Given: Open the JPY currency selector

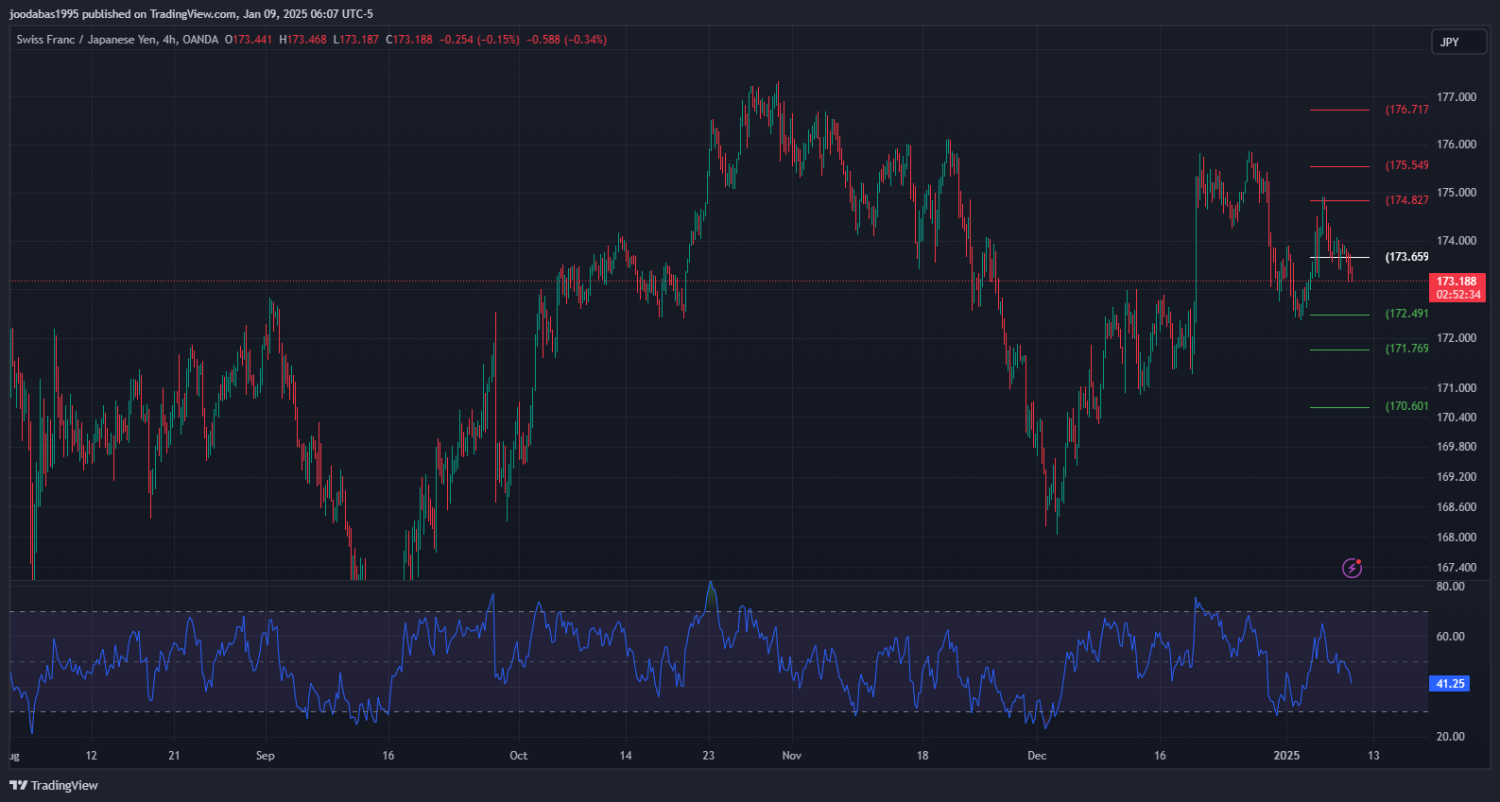Looking at the screenshot, I should click(x=1449, y=42).
